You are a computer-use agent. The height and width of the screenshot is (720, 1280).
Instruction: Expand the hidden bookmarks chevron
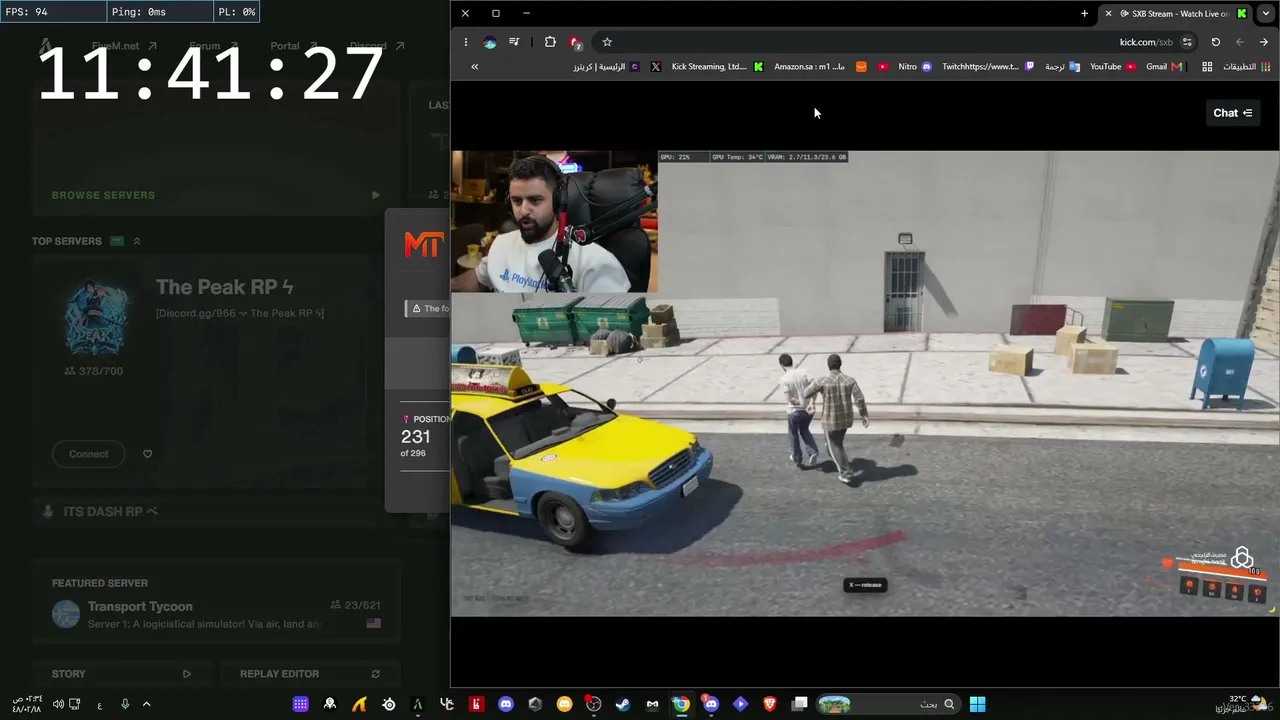[x=474, y=67]
